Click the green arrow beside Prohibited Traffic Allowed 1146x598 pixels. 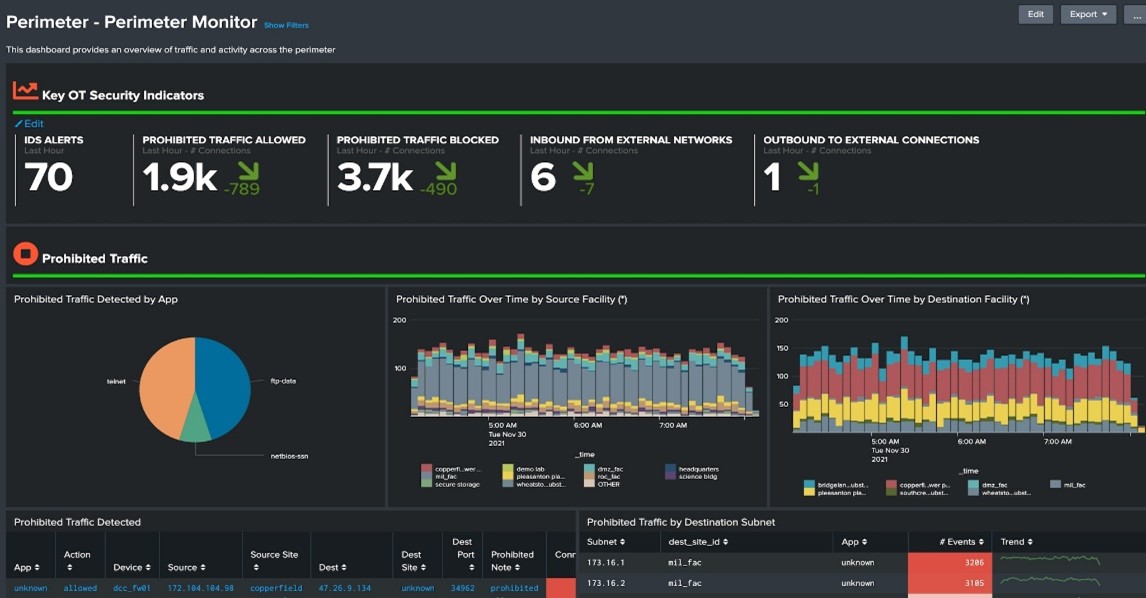[248, 170]
